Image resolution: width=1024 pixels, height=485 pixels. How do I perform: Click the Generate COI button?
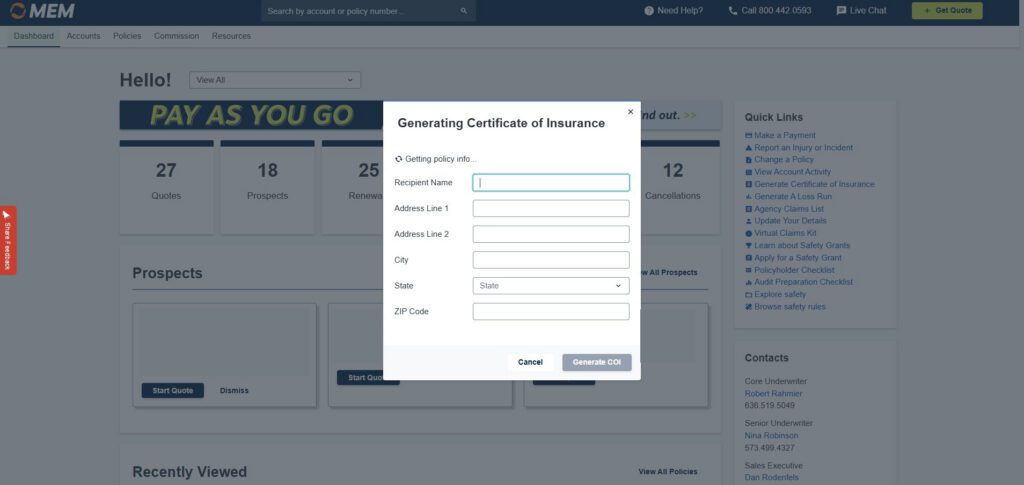pos(596,362)
